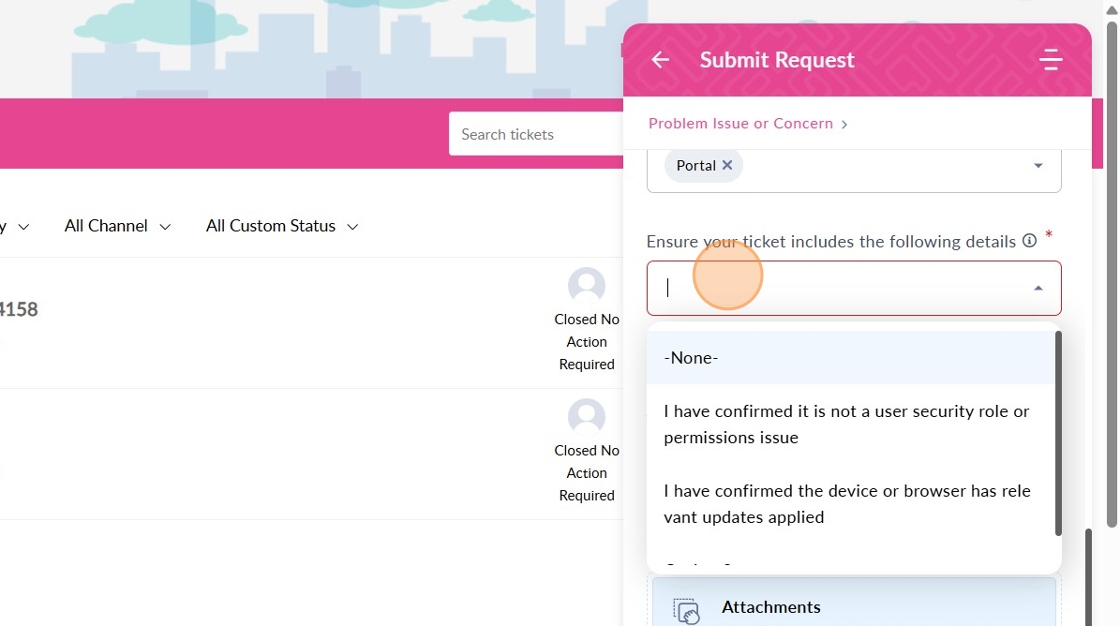Click the Search tickets field
The width and height of the screenshot is (1120, 626).
pyautogui.click(x=535, y=135)
